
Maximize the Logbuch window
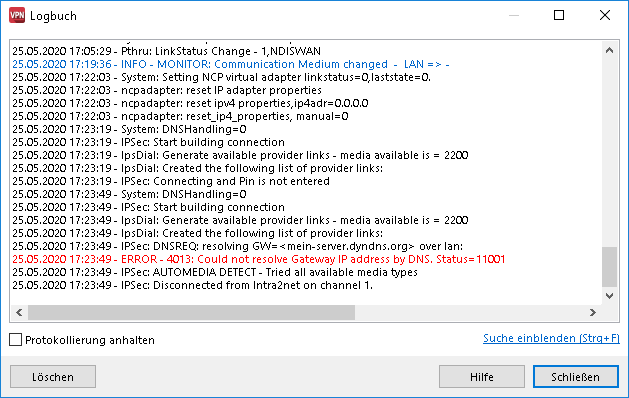[559, 15]
